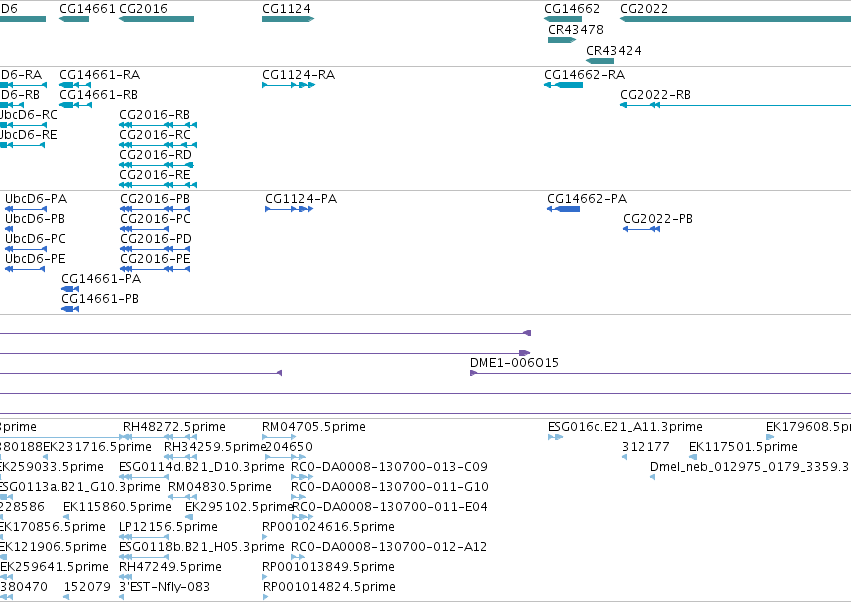The image size is (851, 602).
Task: Click EST EK117501.5prime
Action: tap(744, 447)
